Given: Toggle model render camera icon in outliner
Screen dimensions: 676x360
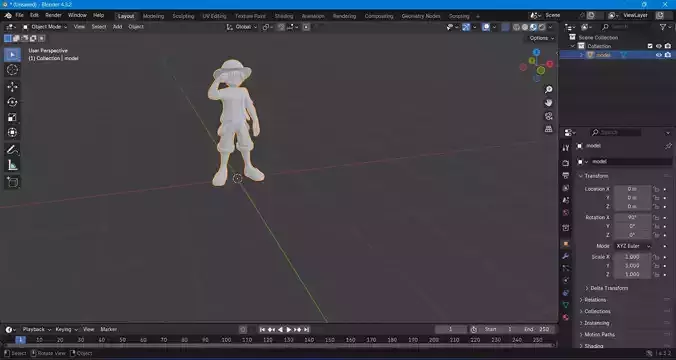Looking at the screenshot, I should 668,55.
